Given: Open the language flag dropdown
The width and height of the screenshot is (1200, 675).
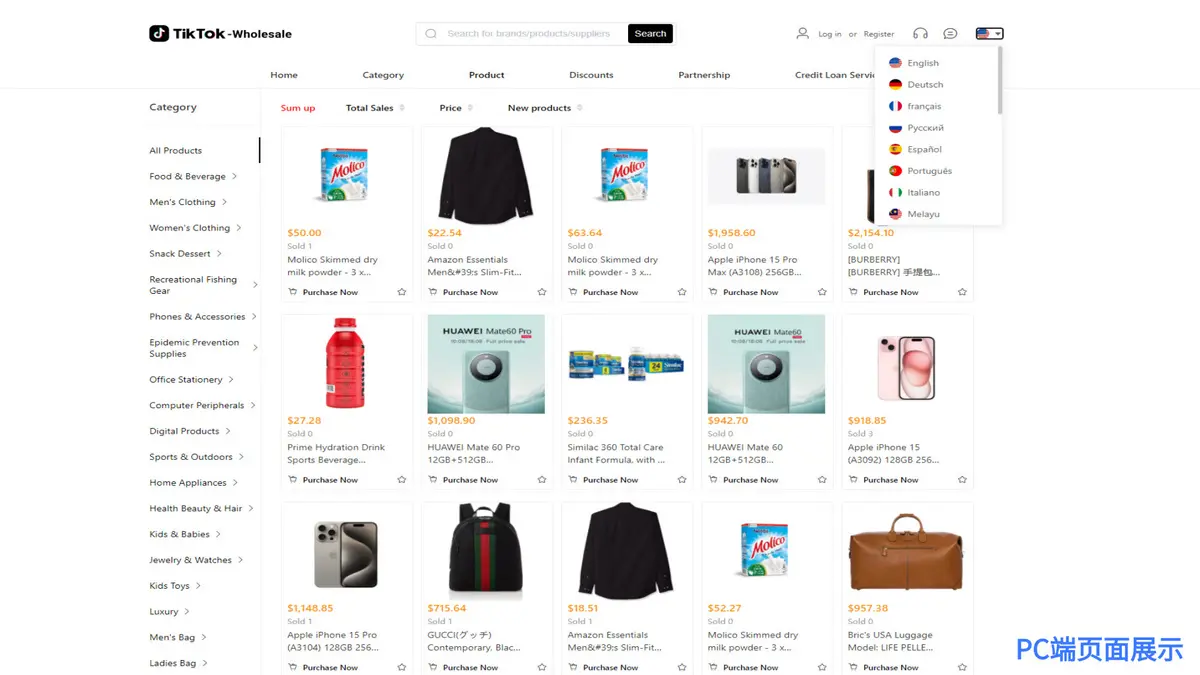Looking at the screenshot, I should [988, 34].
